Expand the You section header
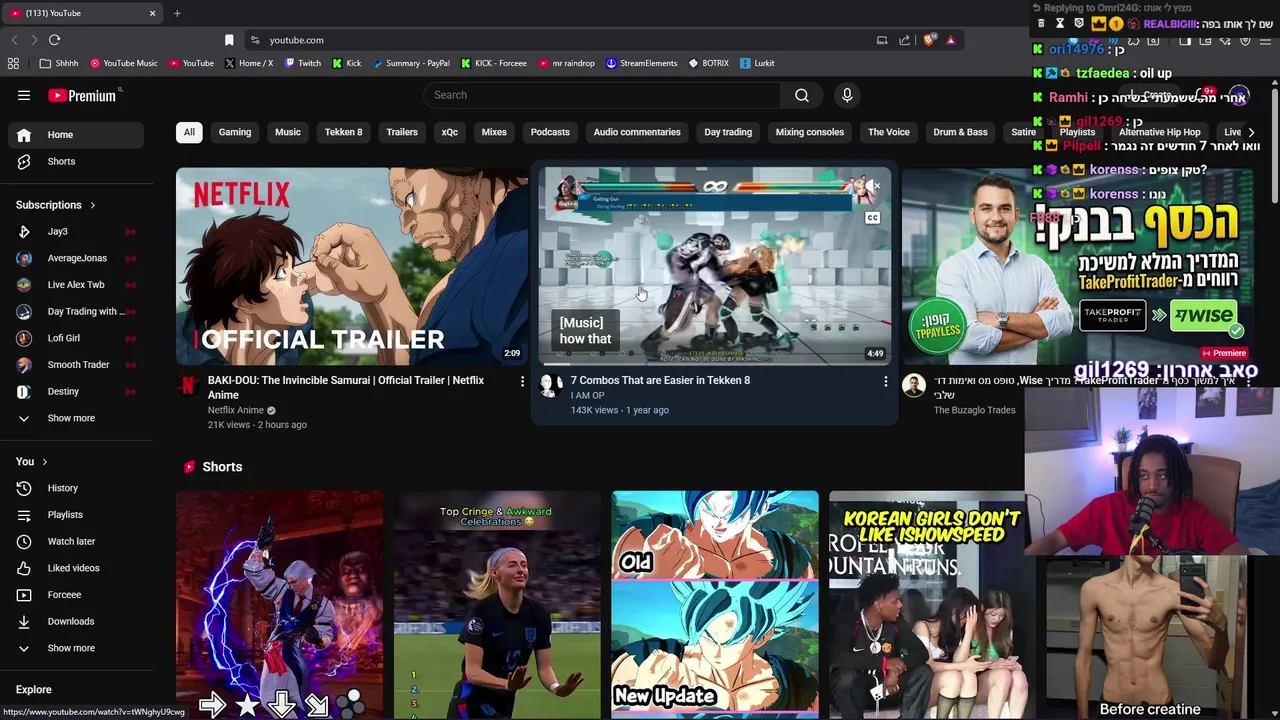1280x720 pixels. (x=32, y=461)
